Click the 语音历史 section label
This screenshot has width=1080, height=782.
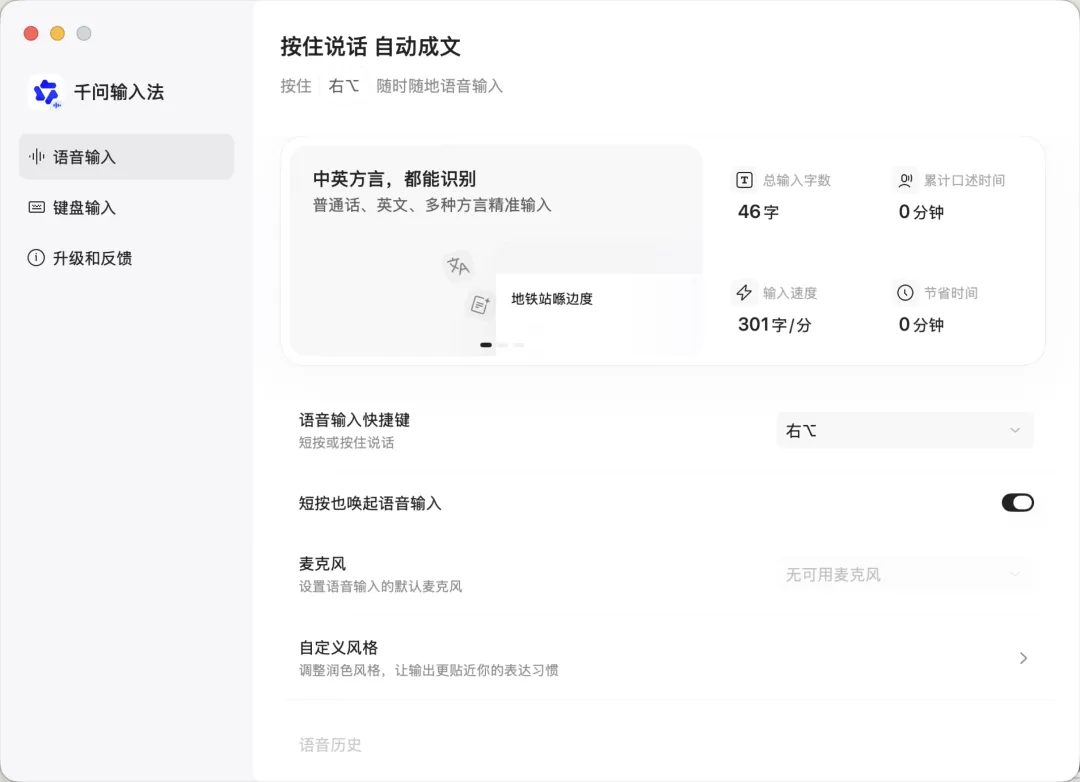tap(330, 745)
